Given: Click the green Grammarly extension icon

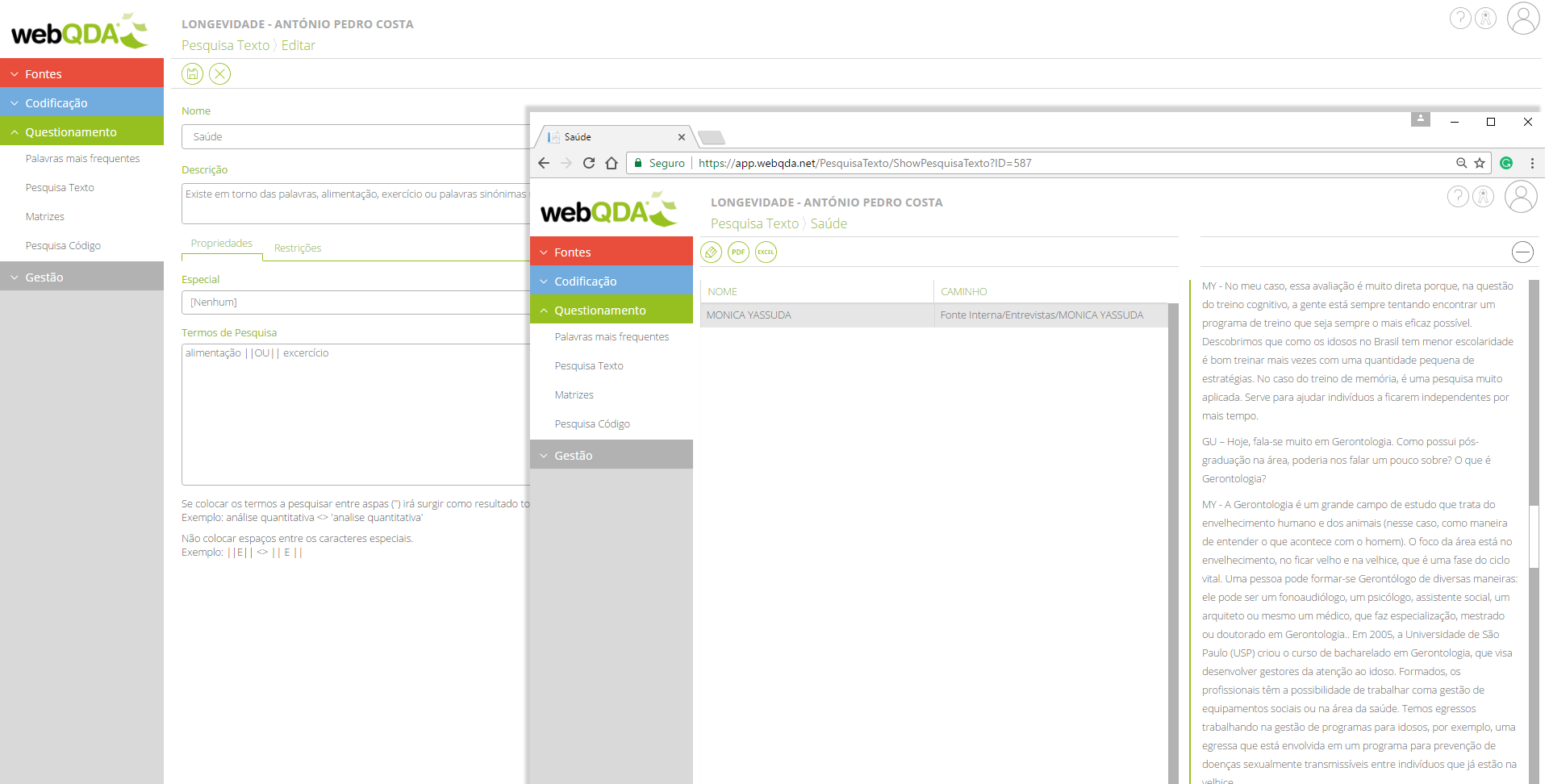Looking at the screenshot, I should [1506, 163].
